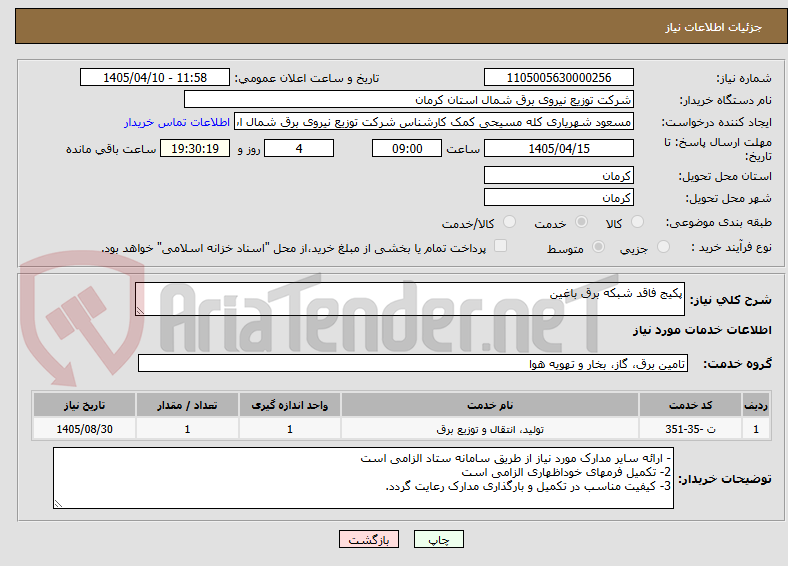Click the اطلاعات خدمات مورد نیاز heading
788x566 pixels.
702,330
